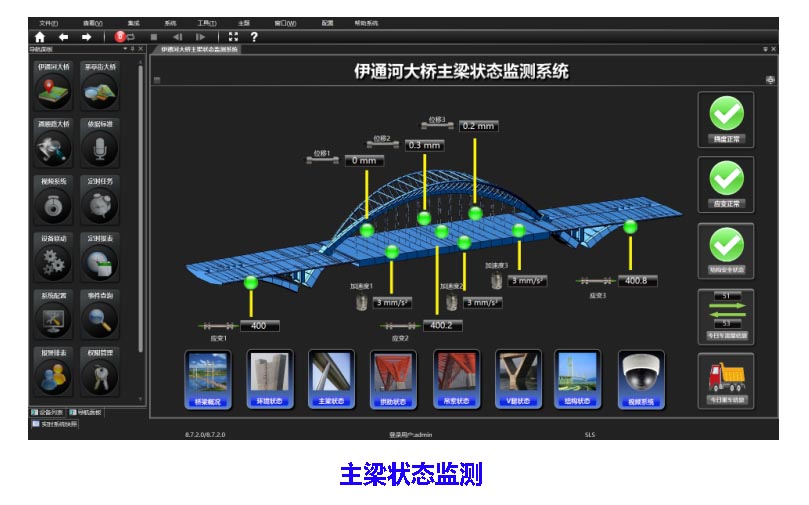The height and width of the screenshot is (505, 809).
Task: Expand the navigation panel header dropdown arrow
Action: pos(124,48)
